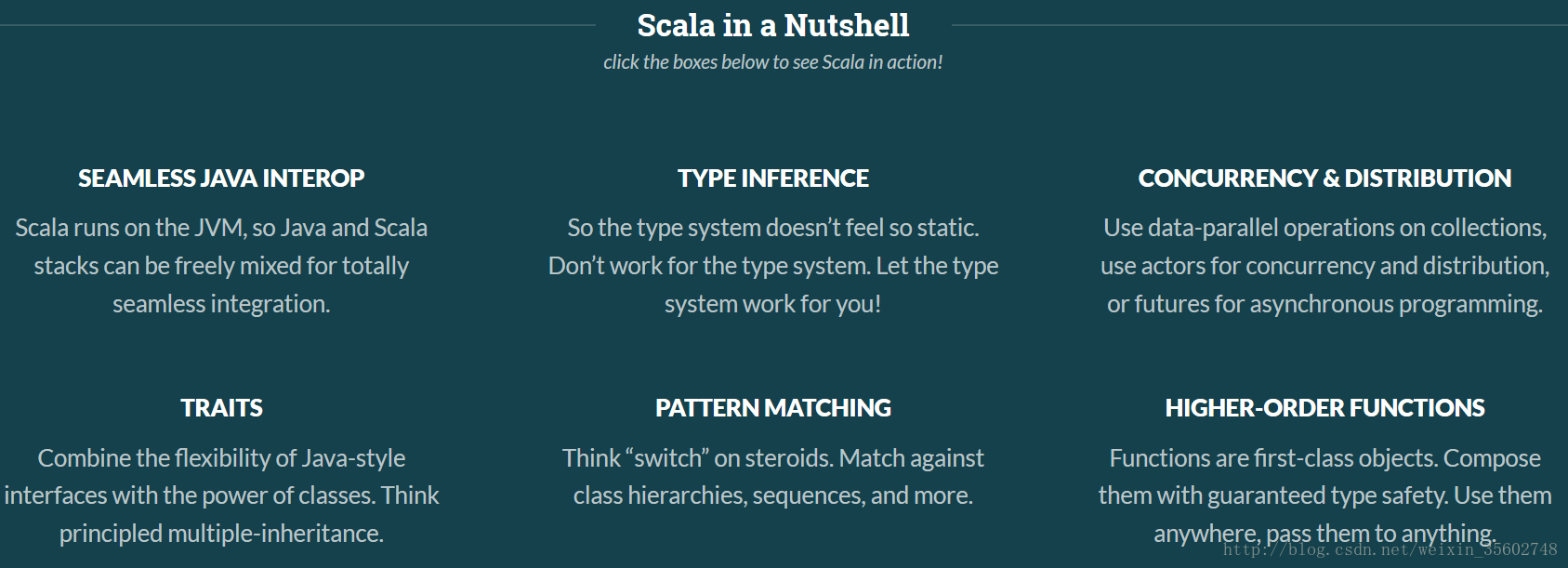The width and height of the screenshot is (1568, 568).
Task: Click the system work for you line
Action: coord(773,304)
